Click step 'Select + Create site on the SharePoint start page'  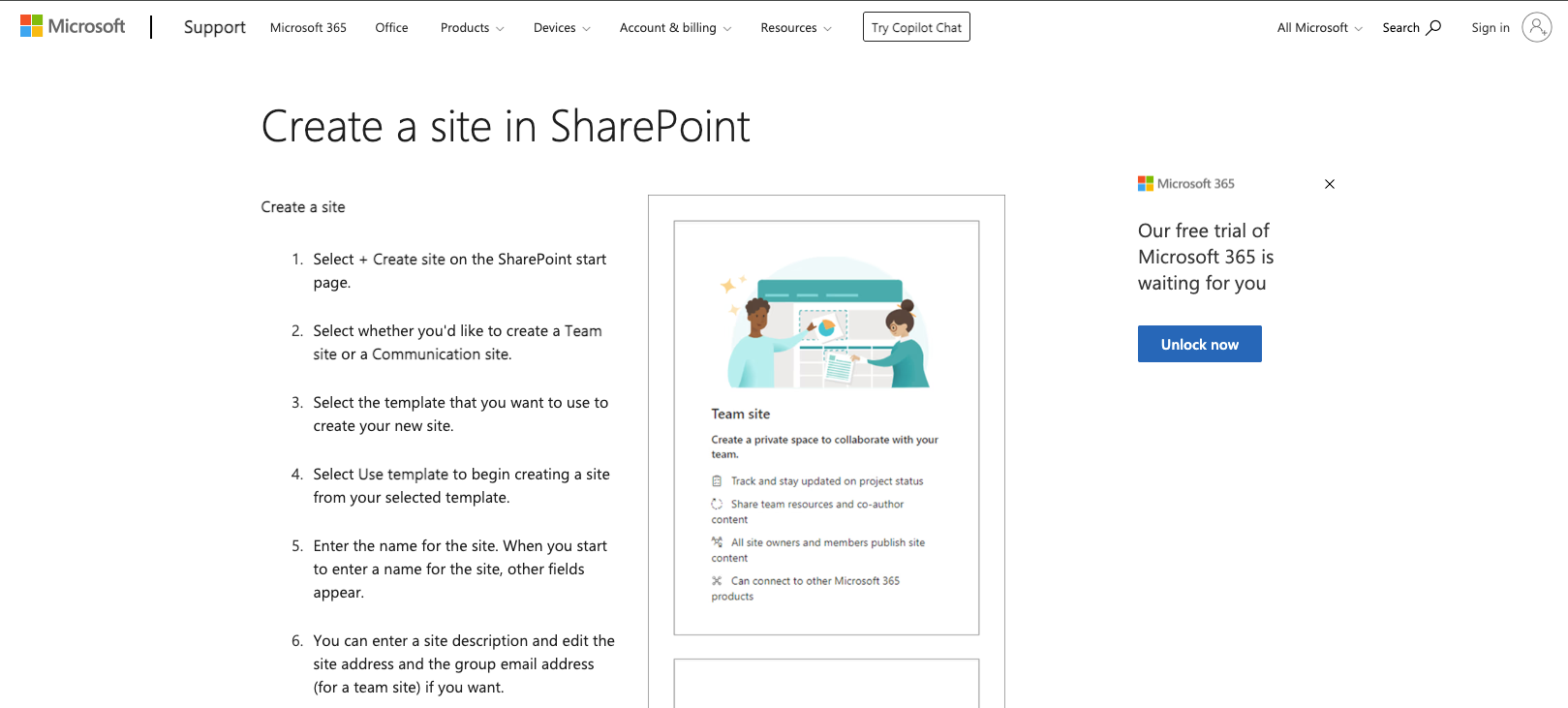pos(460,271)
